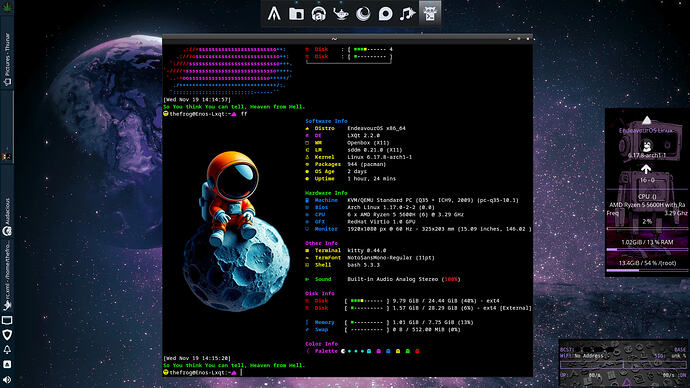Select 'Built-in Audio Analog Stereo' sound line
The height and width of the screenshot is (388, 690).
click(x=404, y=279)
